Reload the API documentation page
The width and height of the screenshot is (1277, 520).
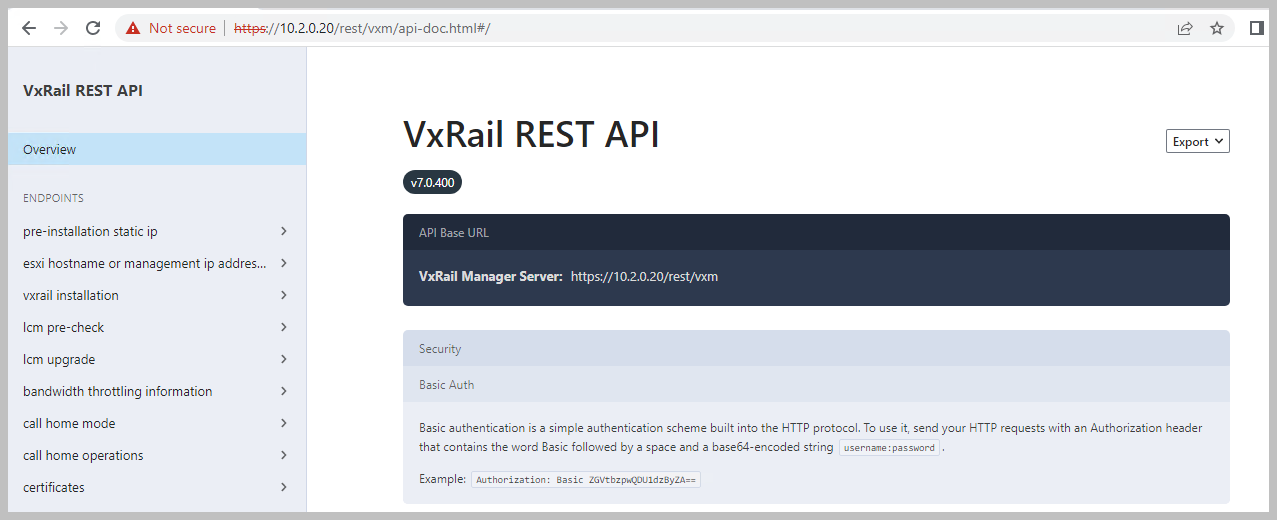coord(93,28)
